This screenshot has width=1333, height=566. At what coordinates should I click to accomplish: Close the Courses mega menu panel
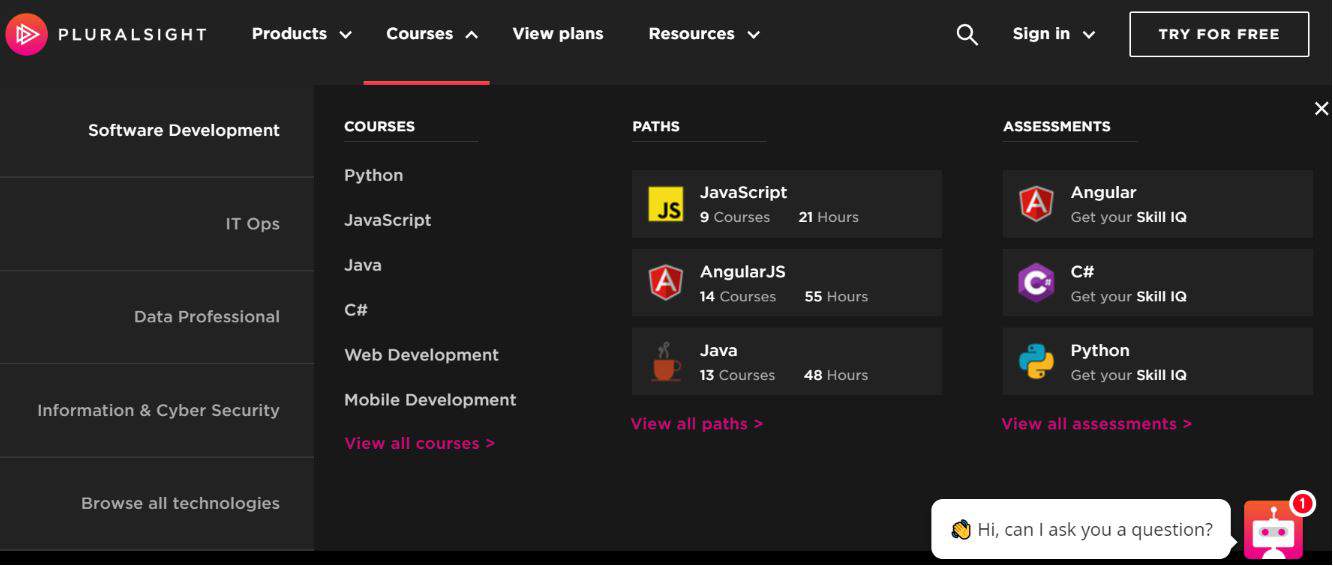pyautogui.click(x=1321, y=109)
